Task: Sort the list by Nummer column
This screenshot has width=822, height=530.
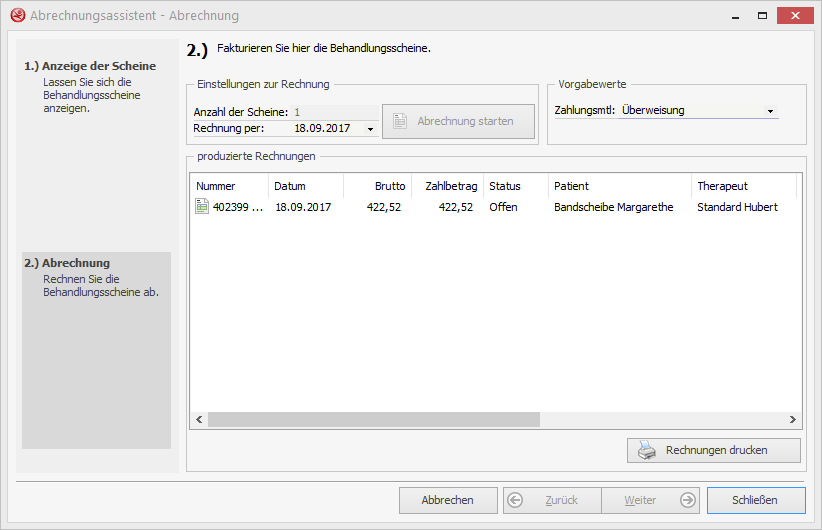Action: (228, 186)
